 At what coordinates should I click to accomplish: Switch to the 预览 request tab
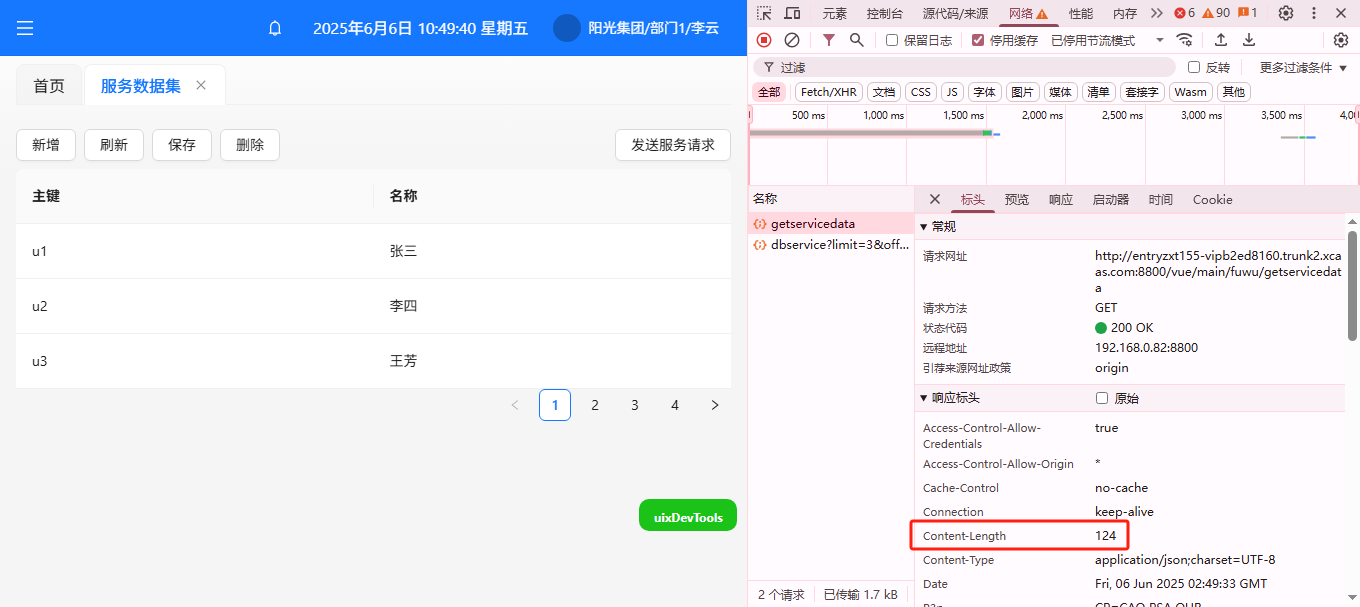(x=1016, y=199)
